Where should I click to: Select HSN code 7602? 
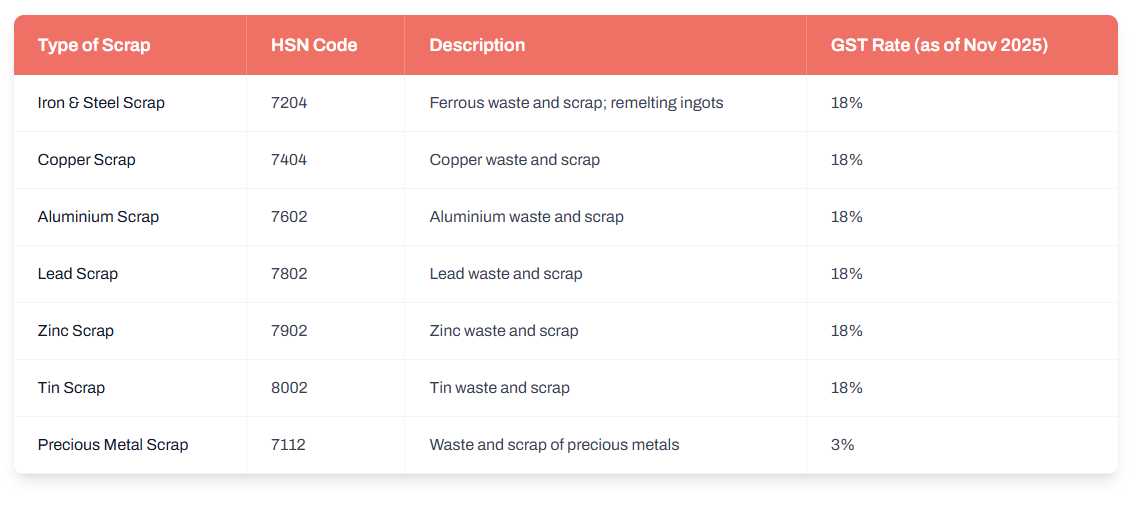(x=289, y=217)
